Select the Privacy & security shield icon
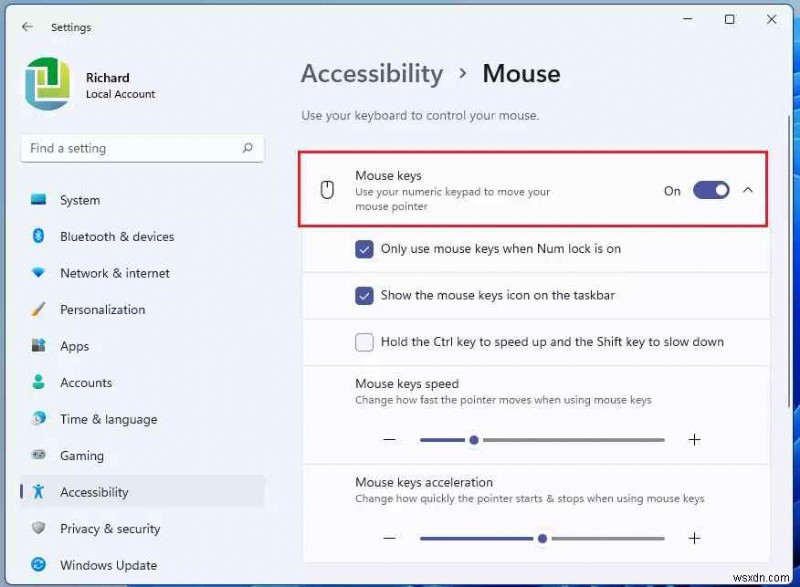 (x=39, y=529)
